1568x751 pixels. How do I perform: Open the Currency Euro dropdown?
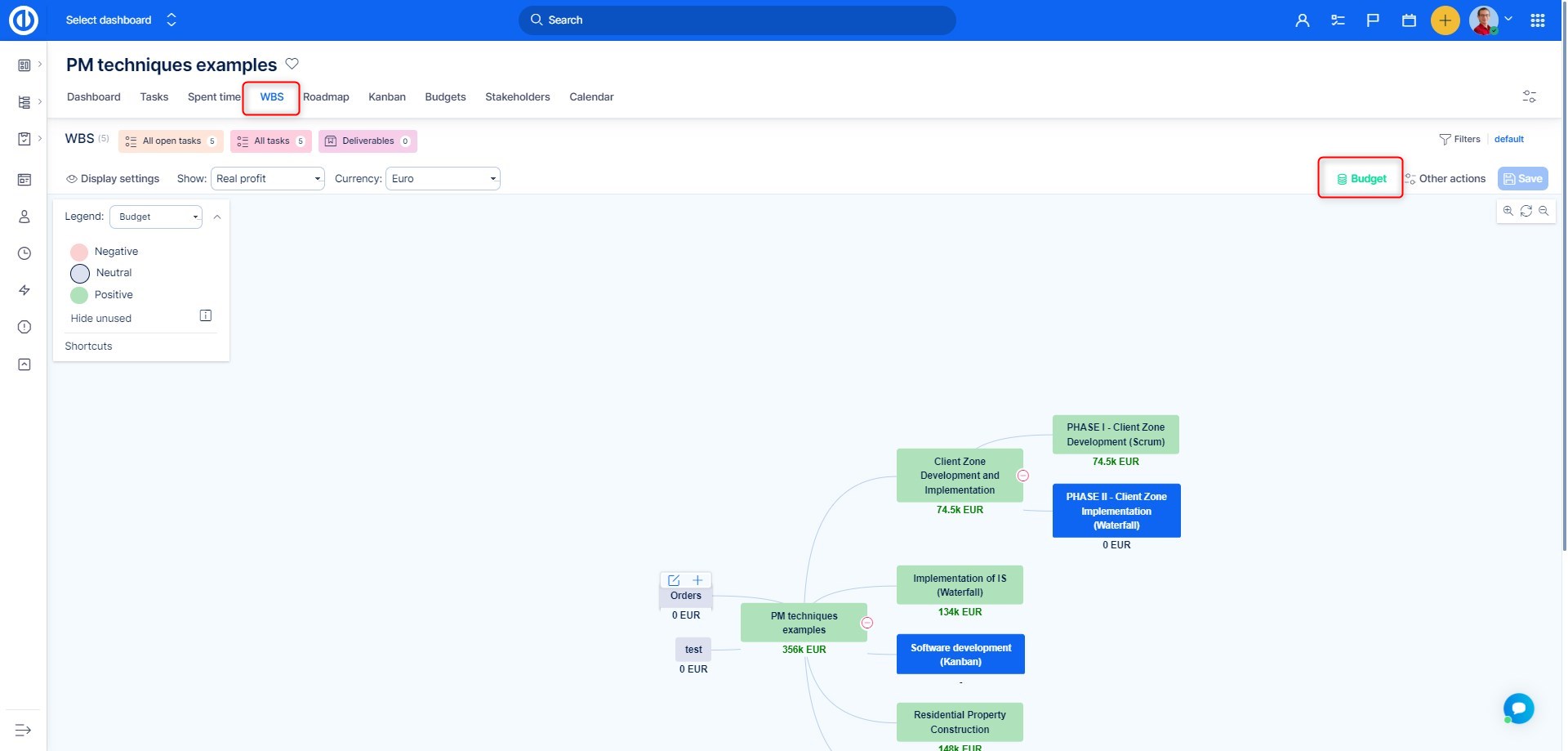(443, 179)
